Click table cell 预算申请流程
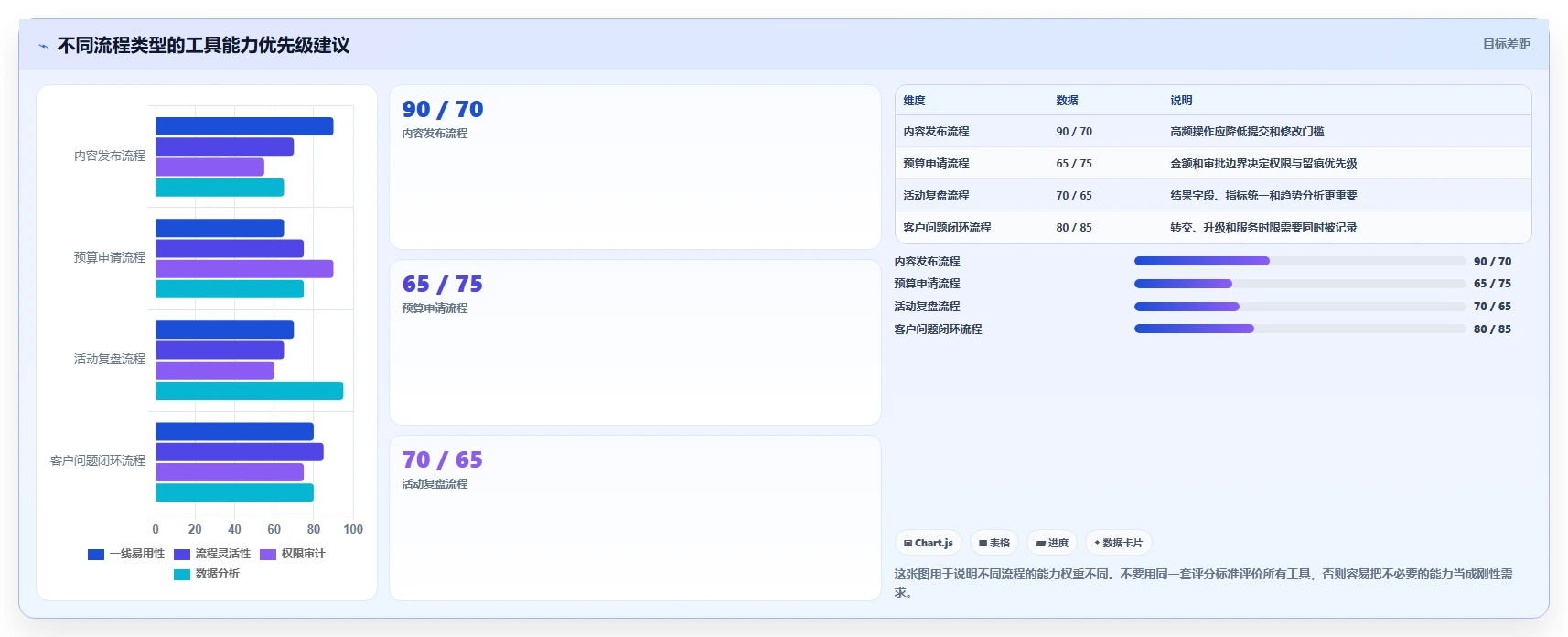 936,164
